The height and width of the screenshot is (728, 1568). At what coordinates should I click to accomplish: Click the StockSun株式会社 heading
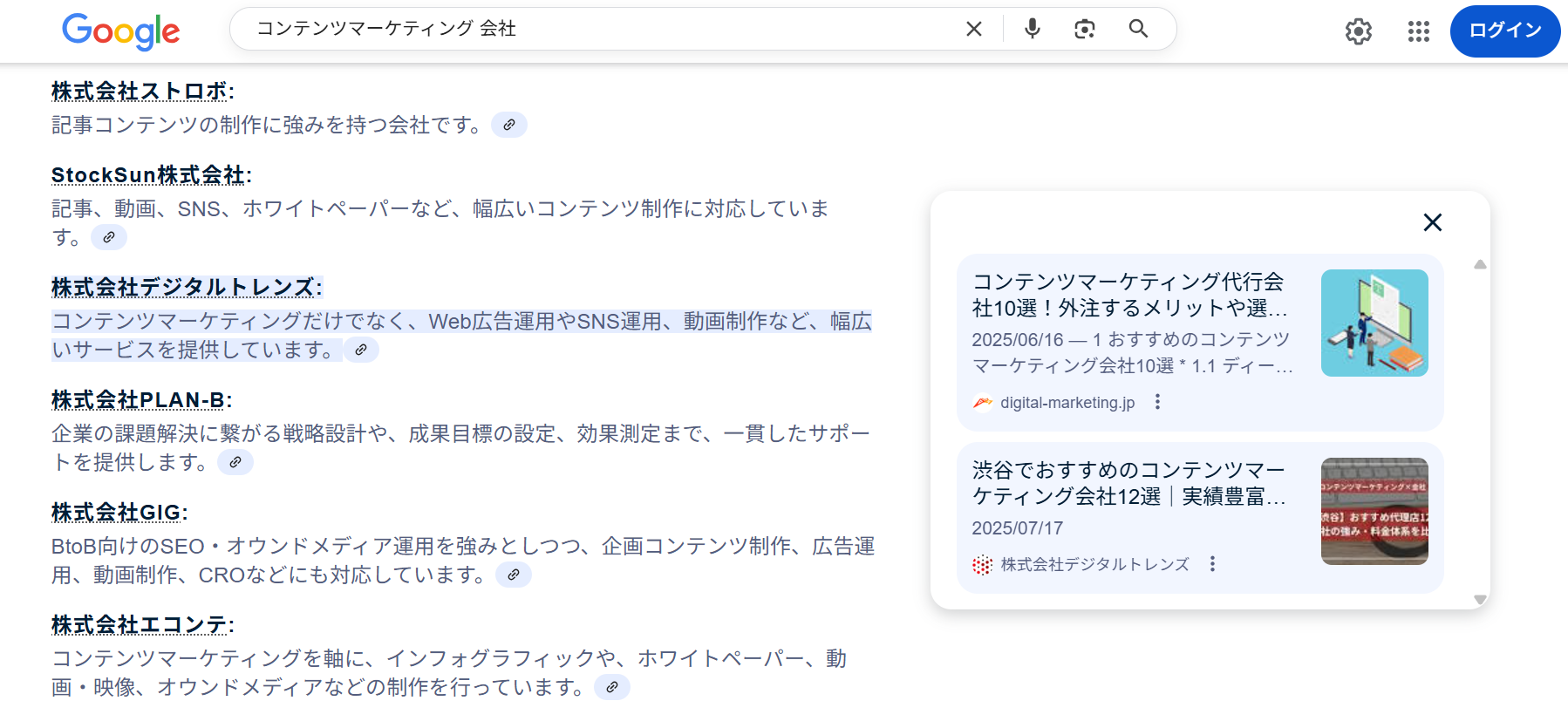click(x=148, y=175)
